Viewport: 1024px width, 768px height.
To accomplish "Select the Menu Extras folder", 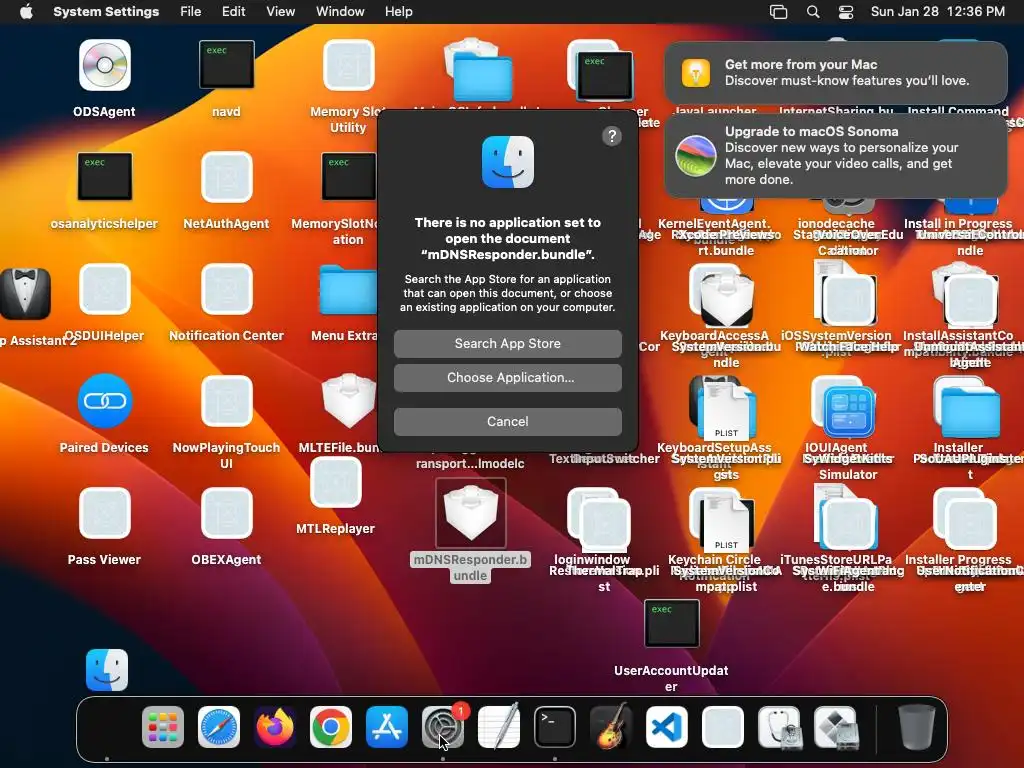I will pos(348,290).
